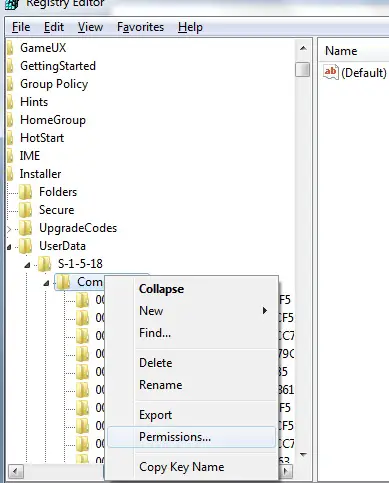
Task: Select the Secure key
Action: point(57,210)
